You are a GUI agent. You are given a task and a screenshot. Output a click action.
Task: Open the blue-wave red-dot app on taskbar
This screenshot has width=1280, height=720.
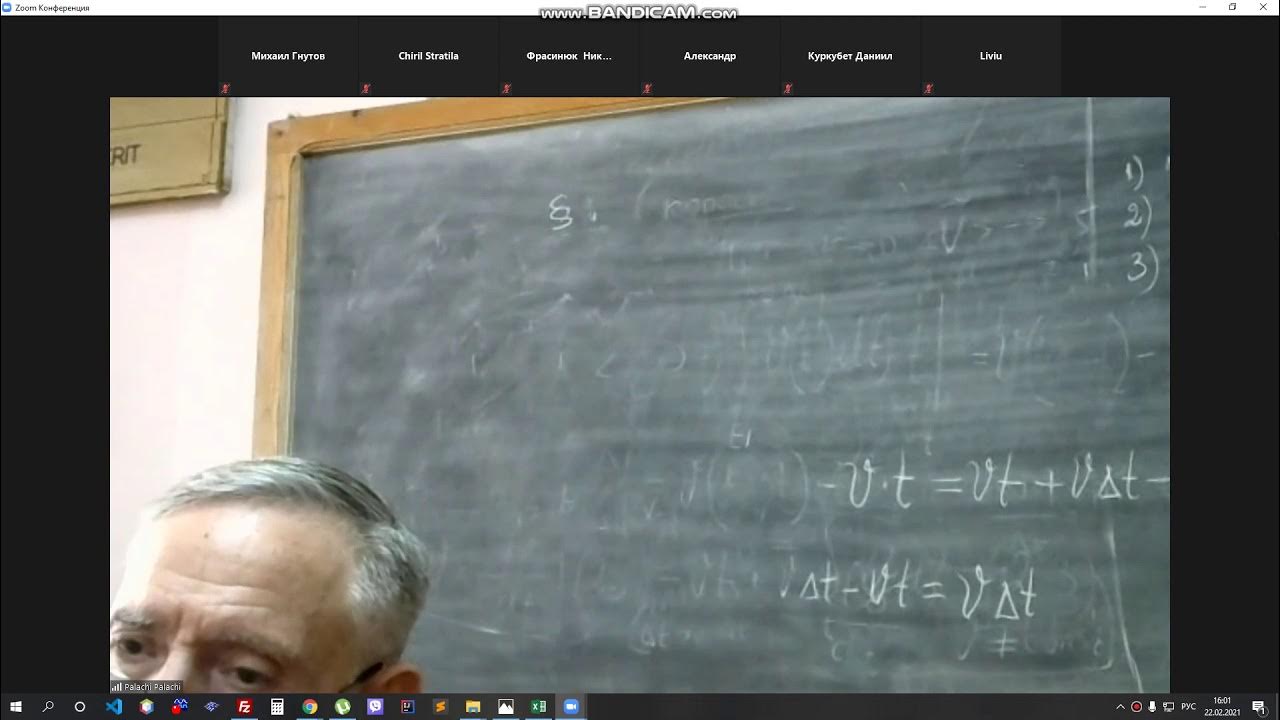pyautogui.click(x=180, y=707)
